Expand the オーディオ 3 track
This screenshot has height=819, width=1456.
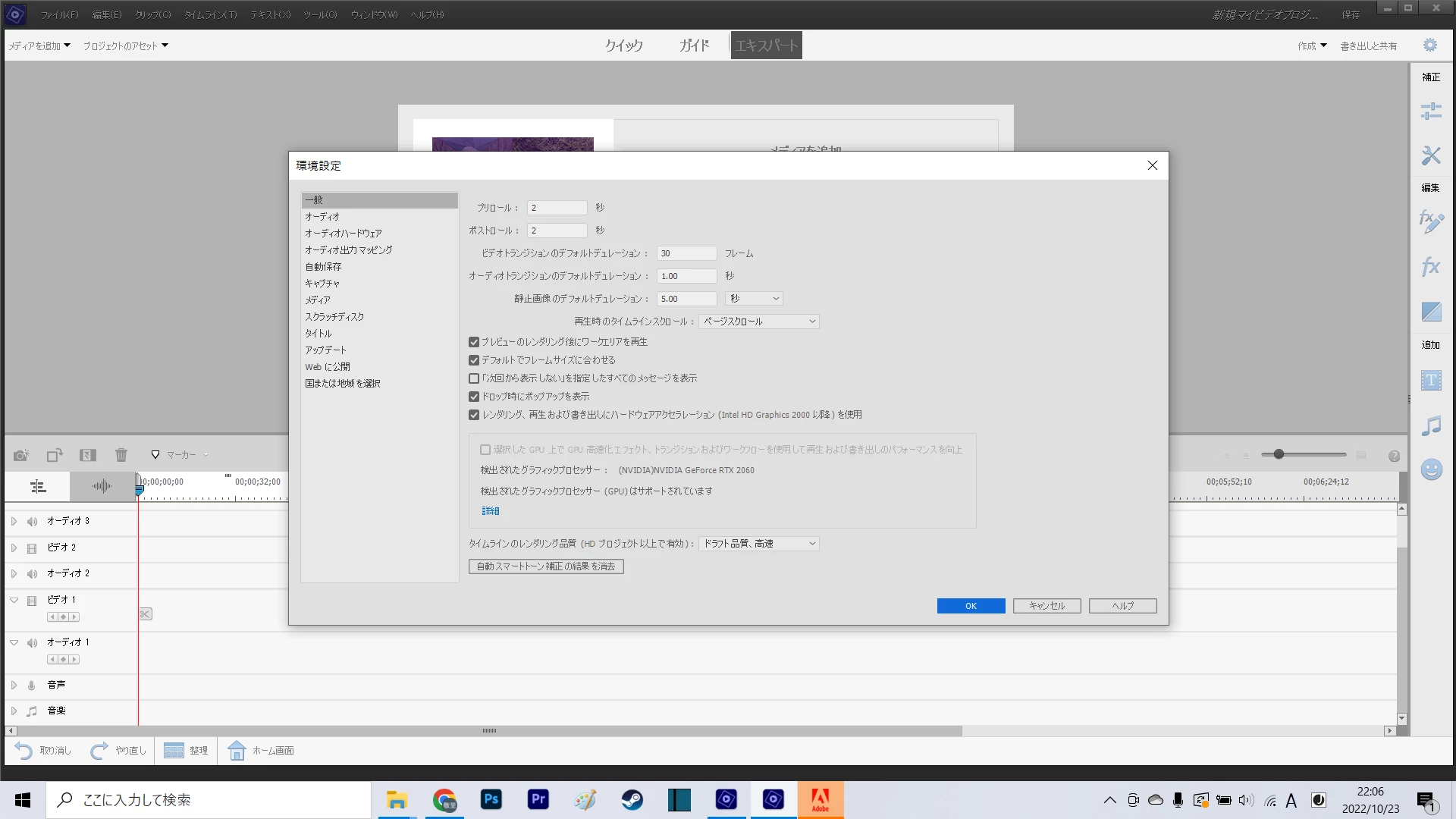tap(14, 522)
